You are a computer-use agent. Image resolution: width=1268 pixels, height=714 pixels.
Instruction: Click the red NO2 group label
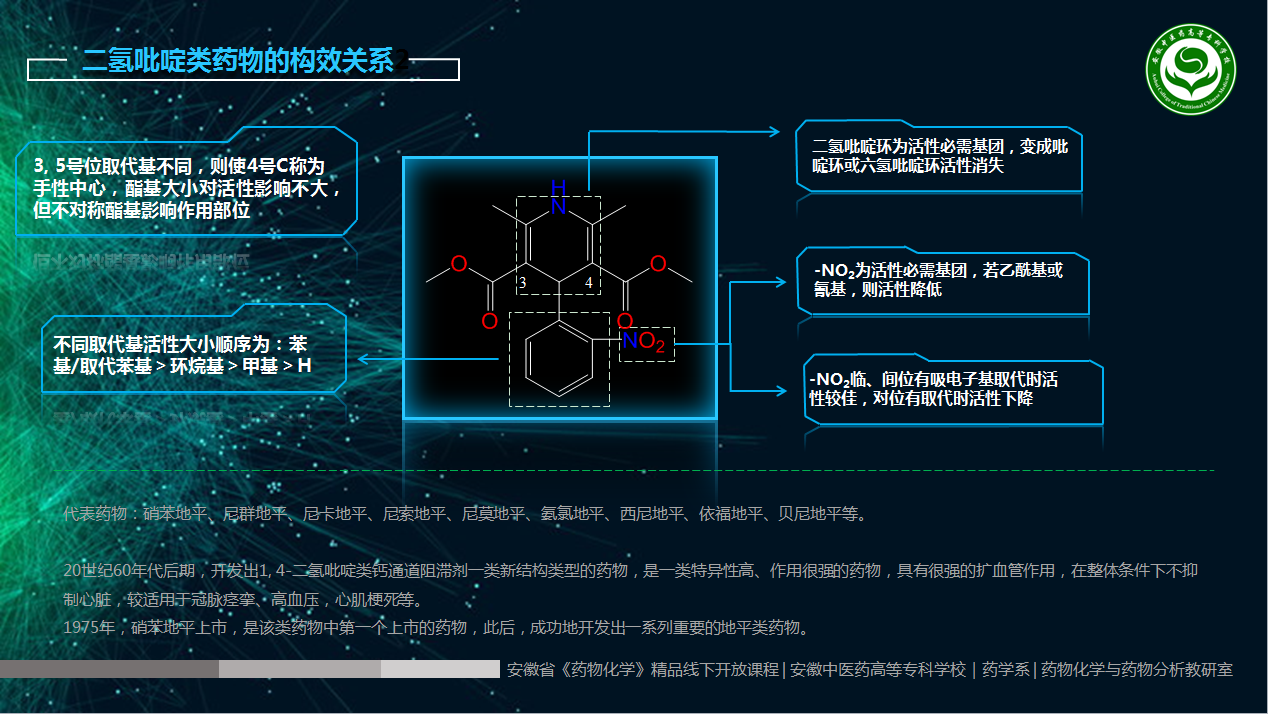click(645, 341)
